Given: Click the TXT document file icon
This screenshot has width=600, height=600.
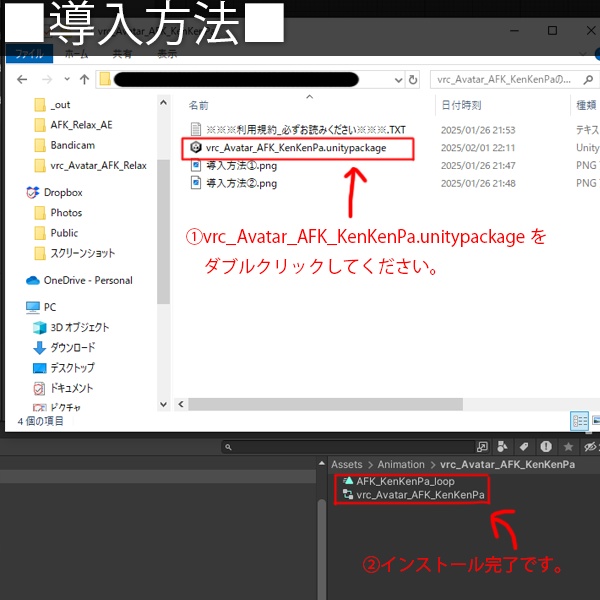Looking at the screenshot, I should (x=196, y=129).
